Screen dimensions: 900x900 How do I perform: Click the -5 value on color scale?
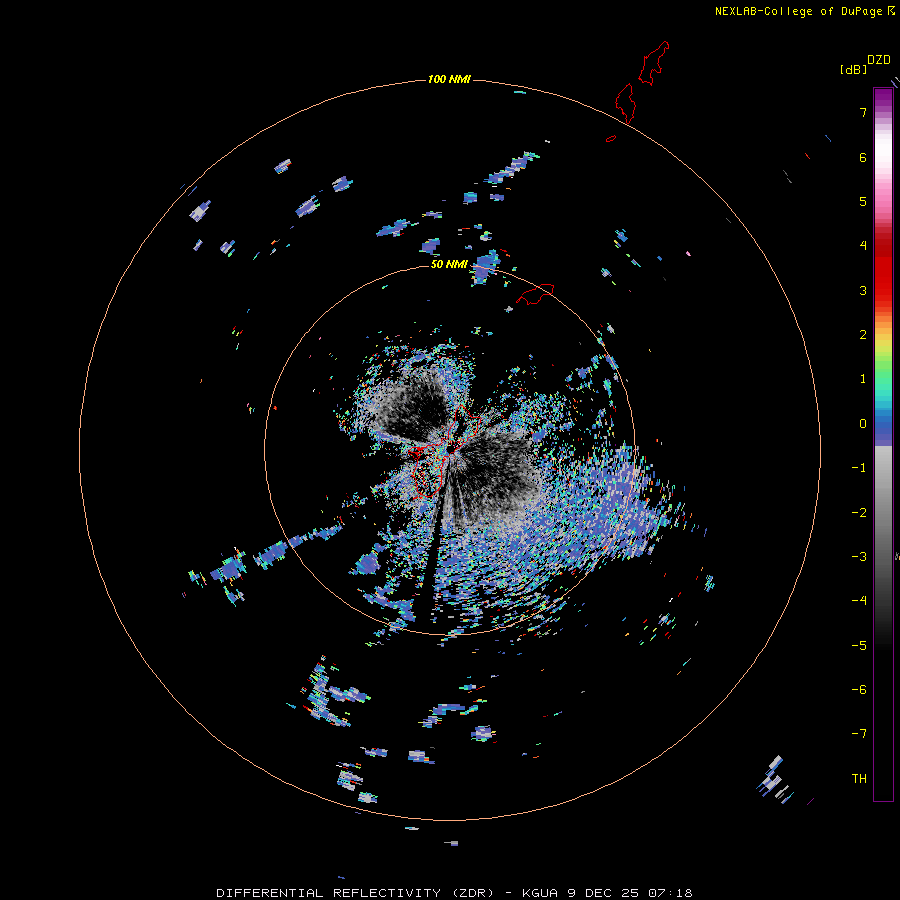pyautogui.click(x=859, y=646)
